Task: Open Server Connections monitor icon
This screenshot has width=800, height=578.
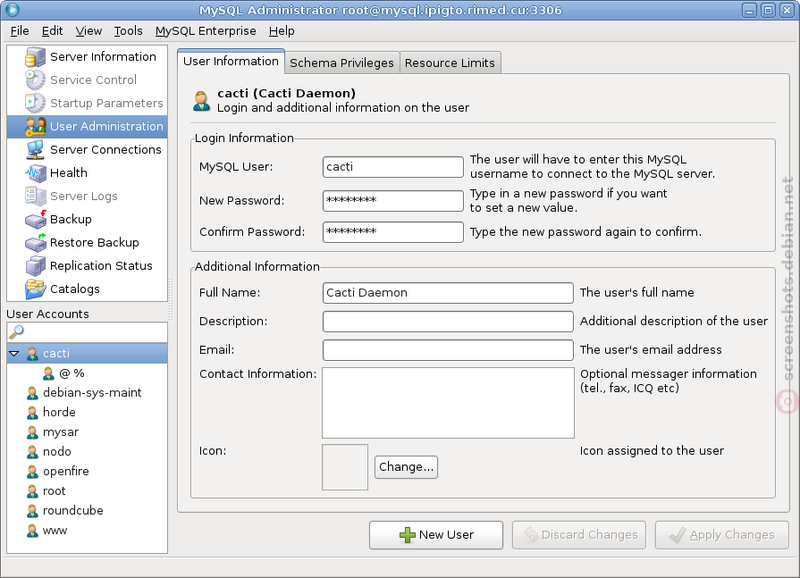Action: click(x=35, y=149)
